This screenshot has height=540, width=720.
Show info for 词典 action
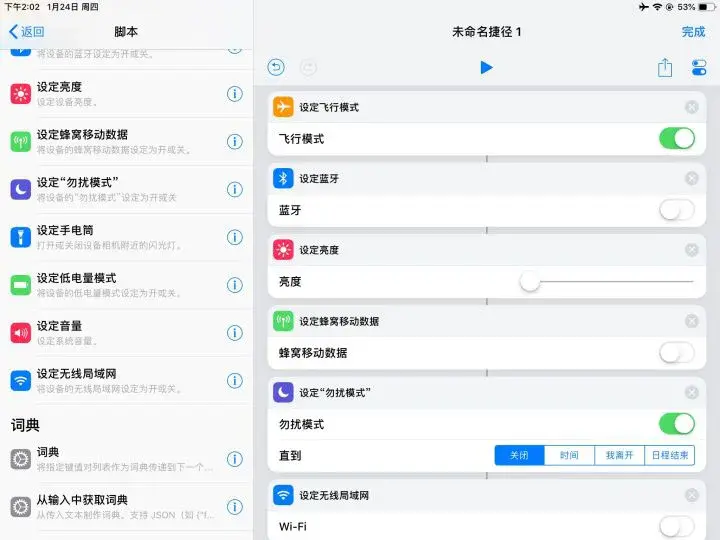(235, 459)
